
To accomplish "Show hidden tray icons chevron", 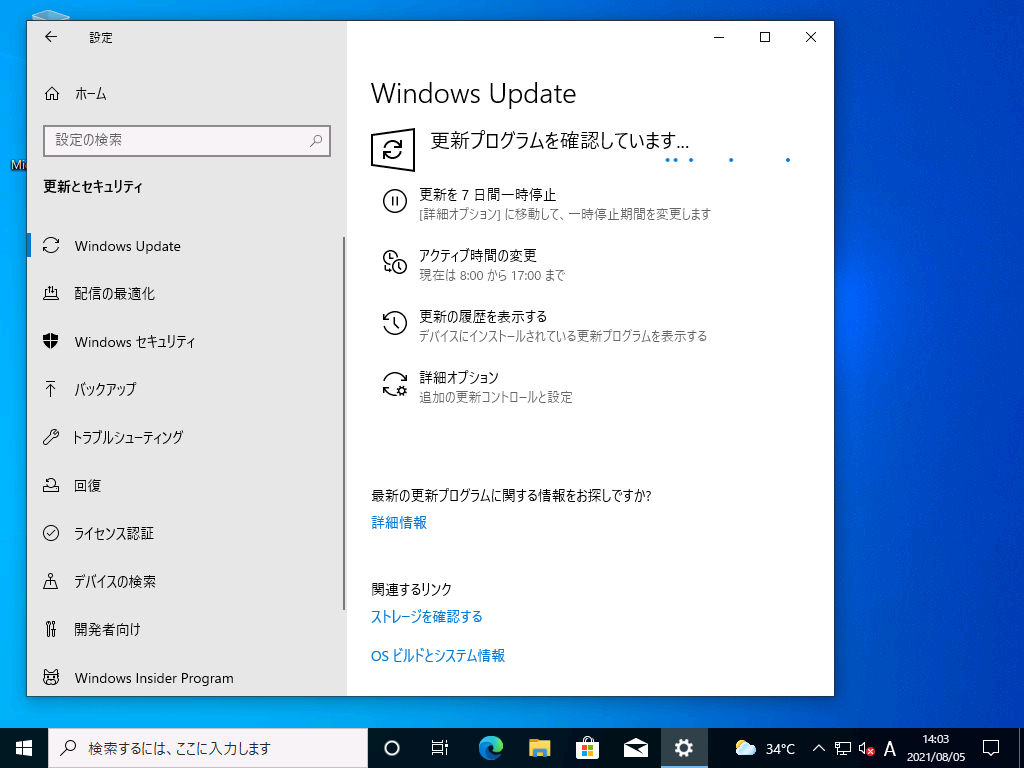I will click(x=819, y=748).
